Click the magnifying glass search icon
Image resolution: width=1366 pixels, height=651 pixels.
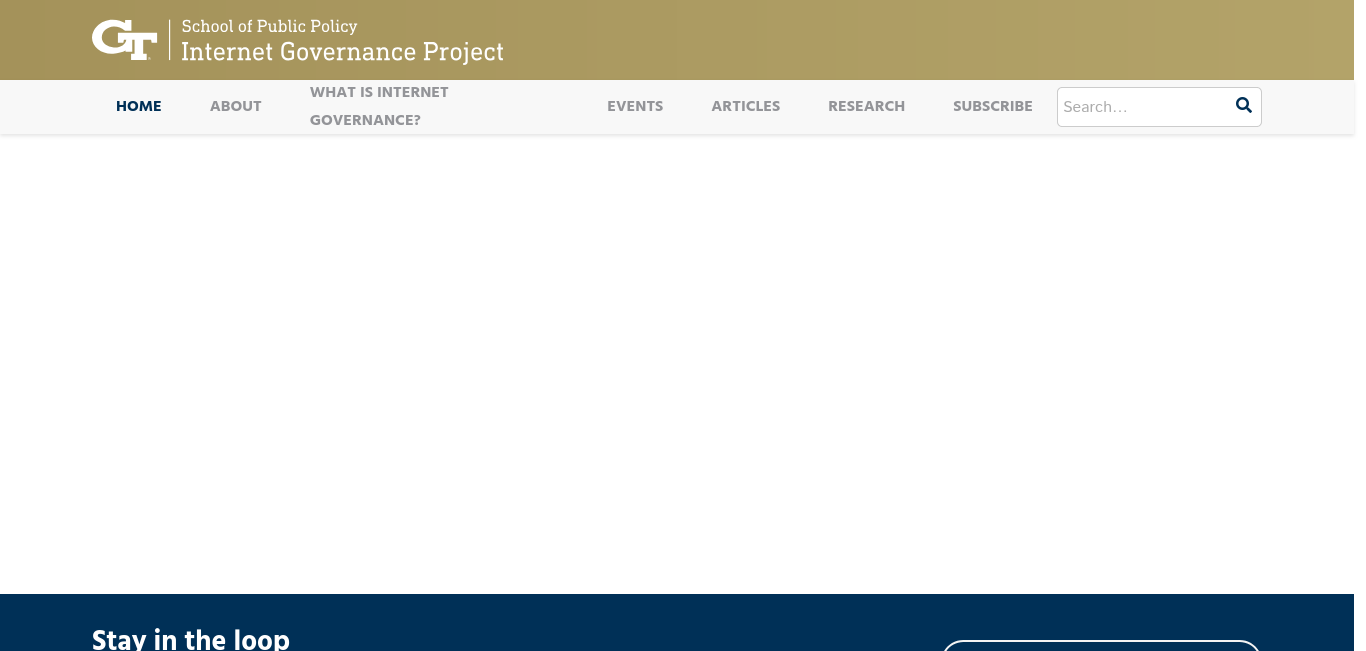pos(1243,105)
